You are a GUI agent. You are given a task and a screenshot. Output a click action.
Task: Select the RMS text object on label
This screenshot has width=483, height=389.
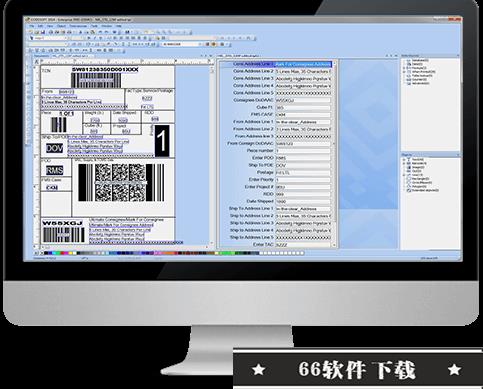[54, 170]
